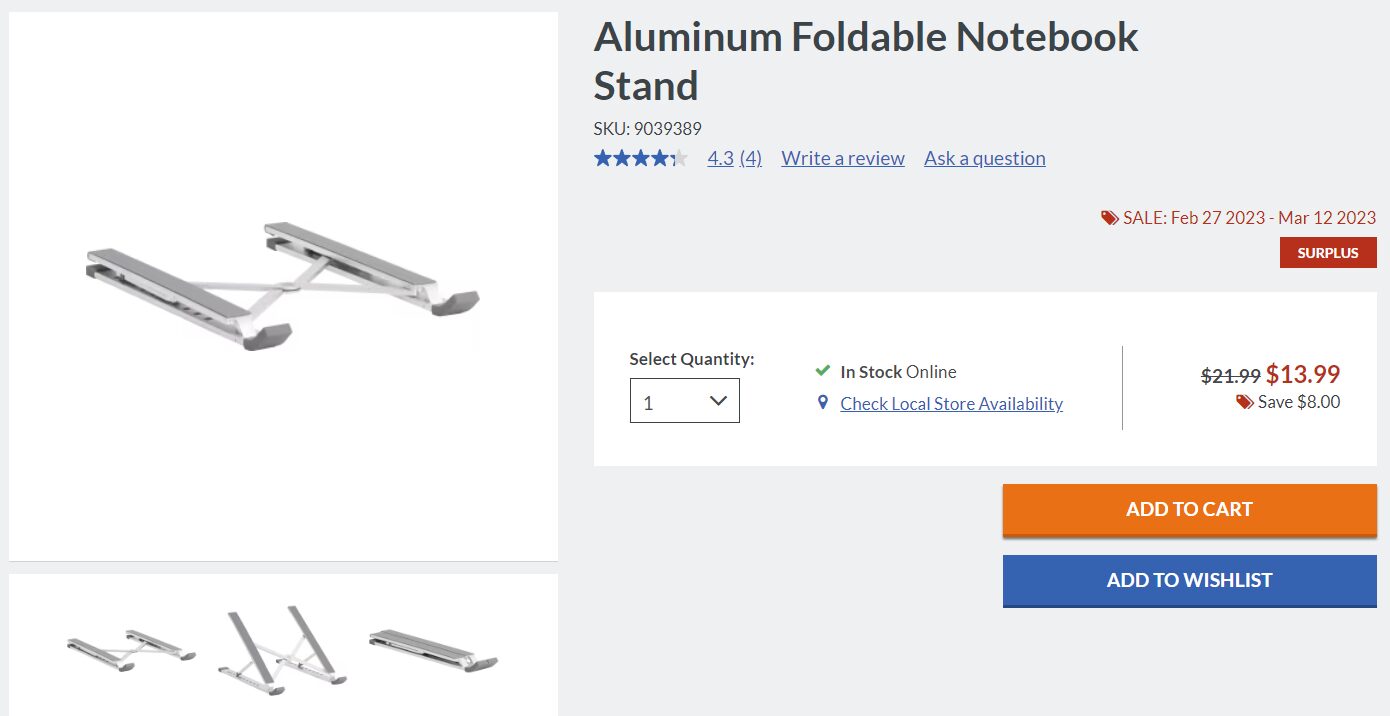The height and width of the screenshot is (716, 1390).
Task: Click the sale tag icon near SALE dates
Action: [x=1109, y=217]
